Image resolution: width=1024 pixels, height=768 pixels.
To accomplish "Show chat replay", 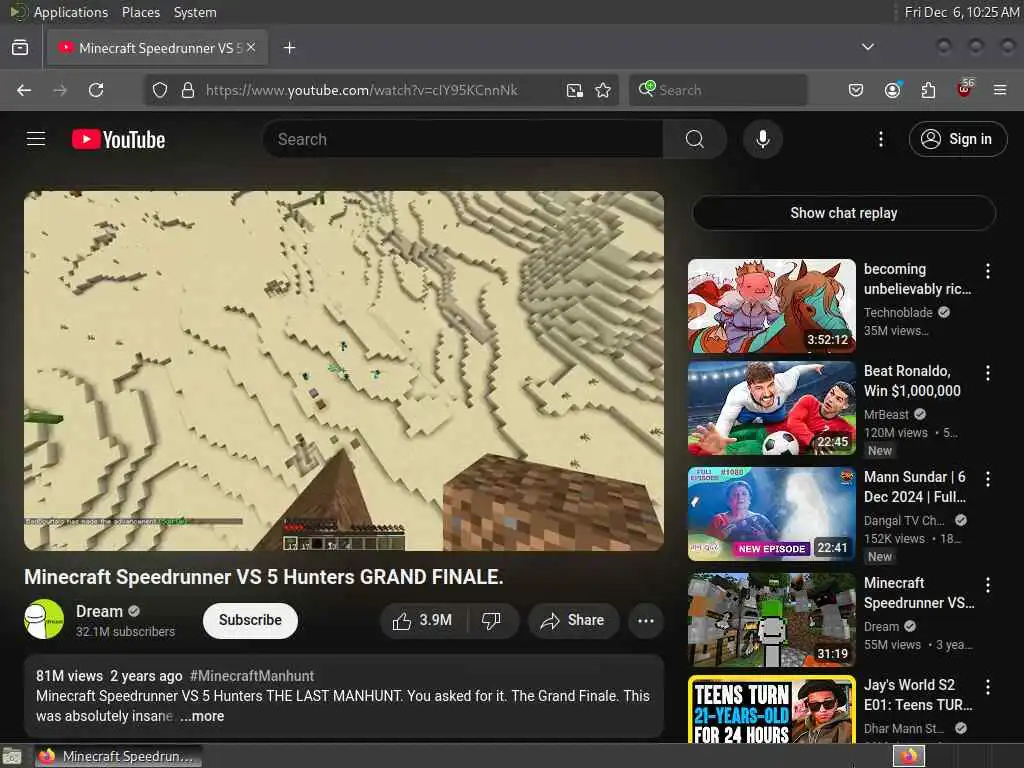I will [x=844, y=213].
